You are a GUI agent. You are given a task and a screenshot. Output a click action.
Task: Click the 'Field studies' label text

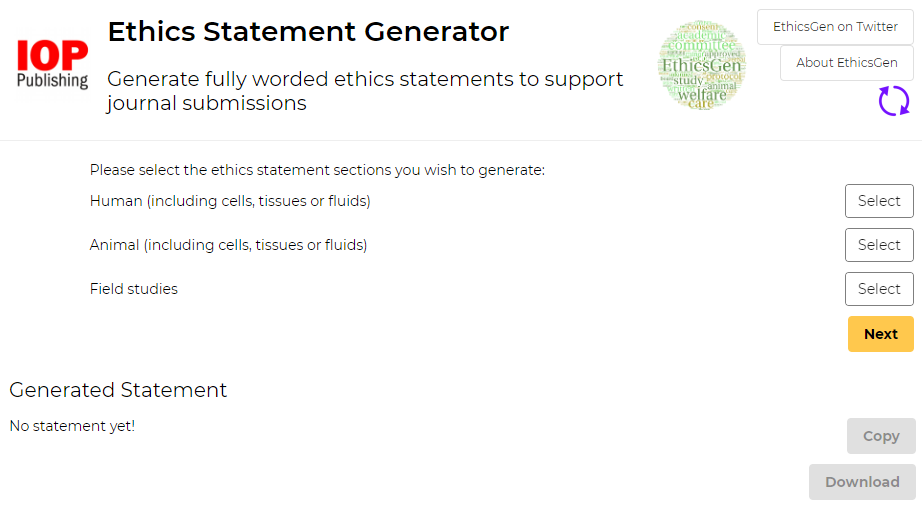[133, 289]
